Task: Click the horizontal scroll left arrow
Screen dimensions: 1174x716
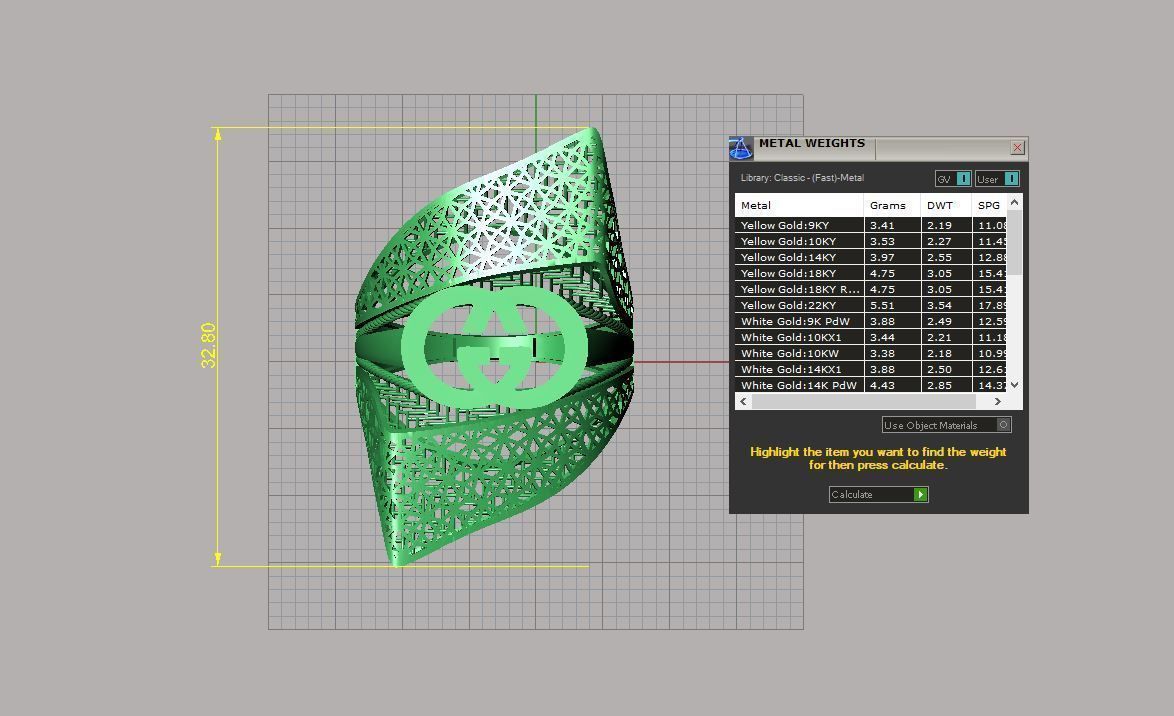Action: pos(743,401)
